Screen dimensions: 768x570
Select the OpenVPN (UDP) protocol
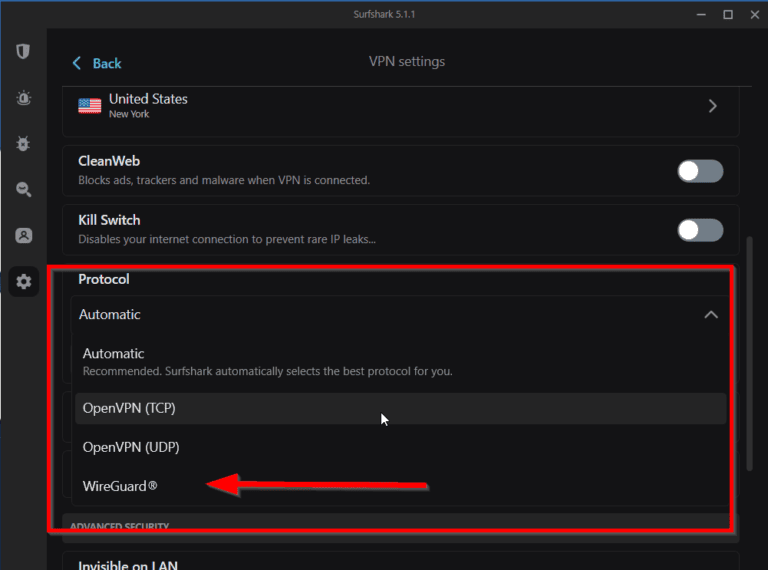131,447
